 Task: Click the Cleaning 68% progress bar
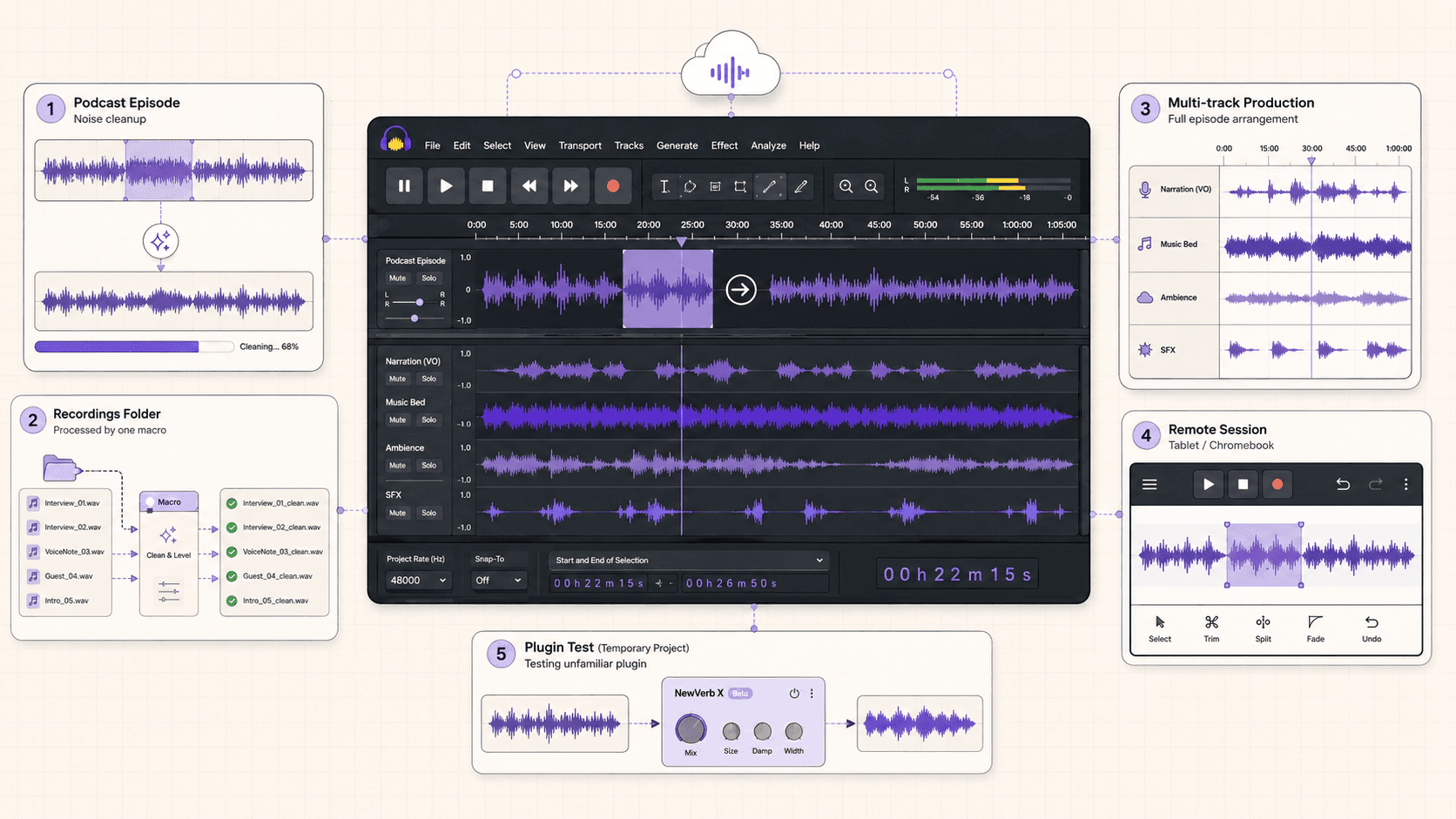pos(134,346)
